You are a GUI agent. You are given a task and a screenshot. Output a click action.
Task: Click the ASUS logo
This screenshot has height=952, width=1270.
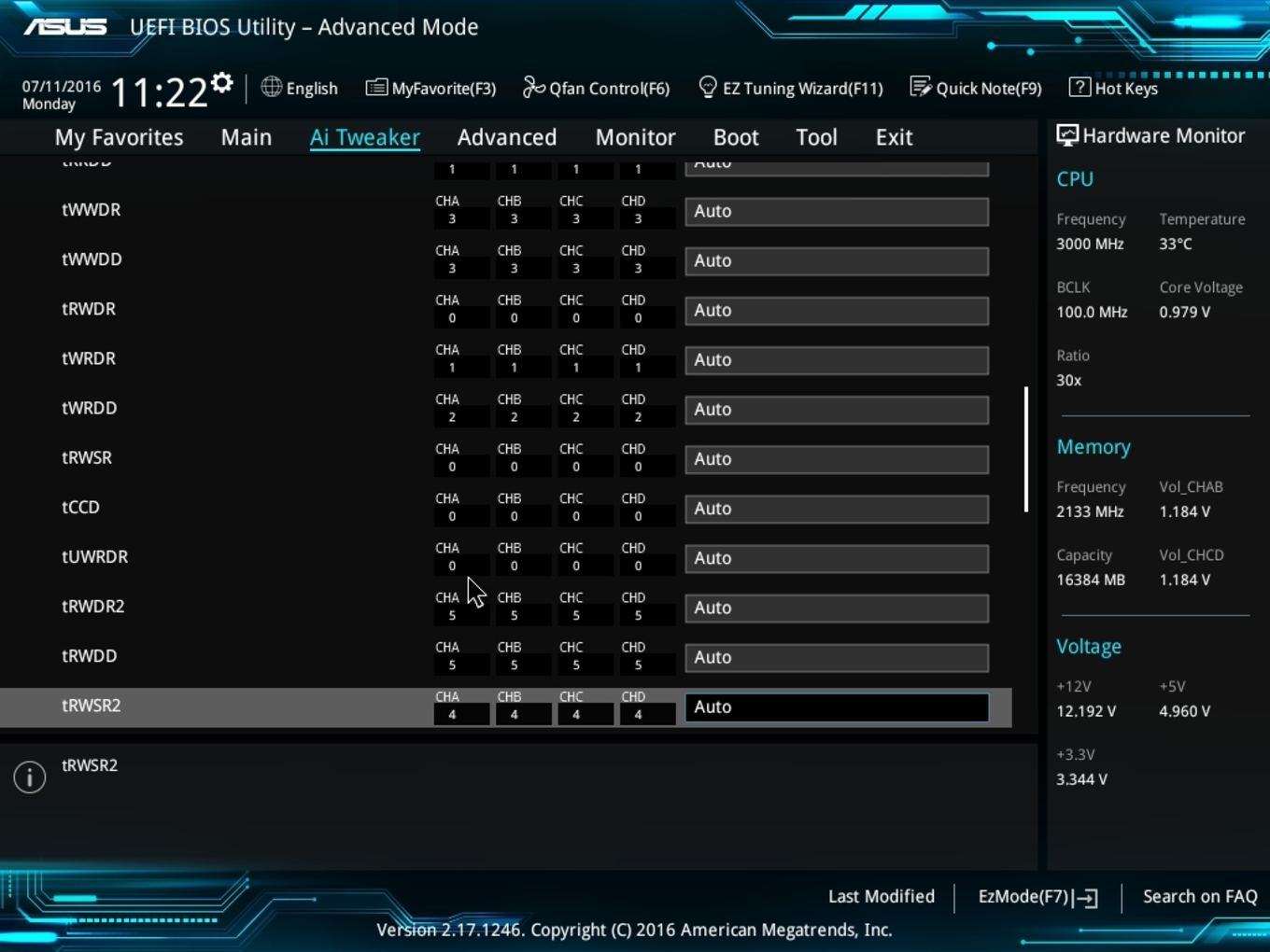pyautogui.click(x=64, y=26)
